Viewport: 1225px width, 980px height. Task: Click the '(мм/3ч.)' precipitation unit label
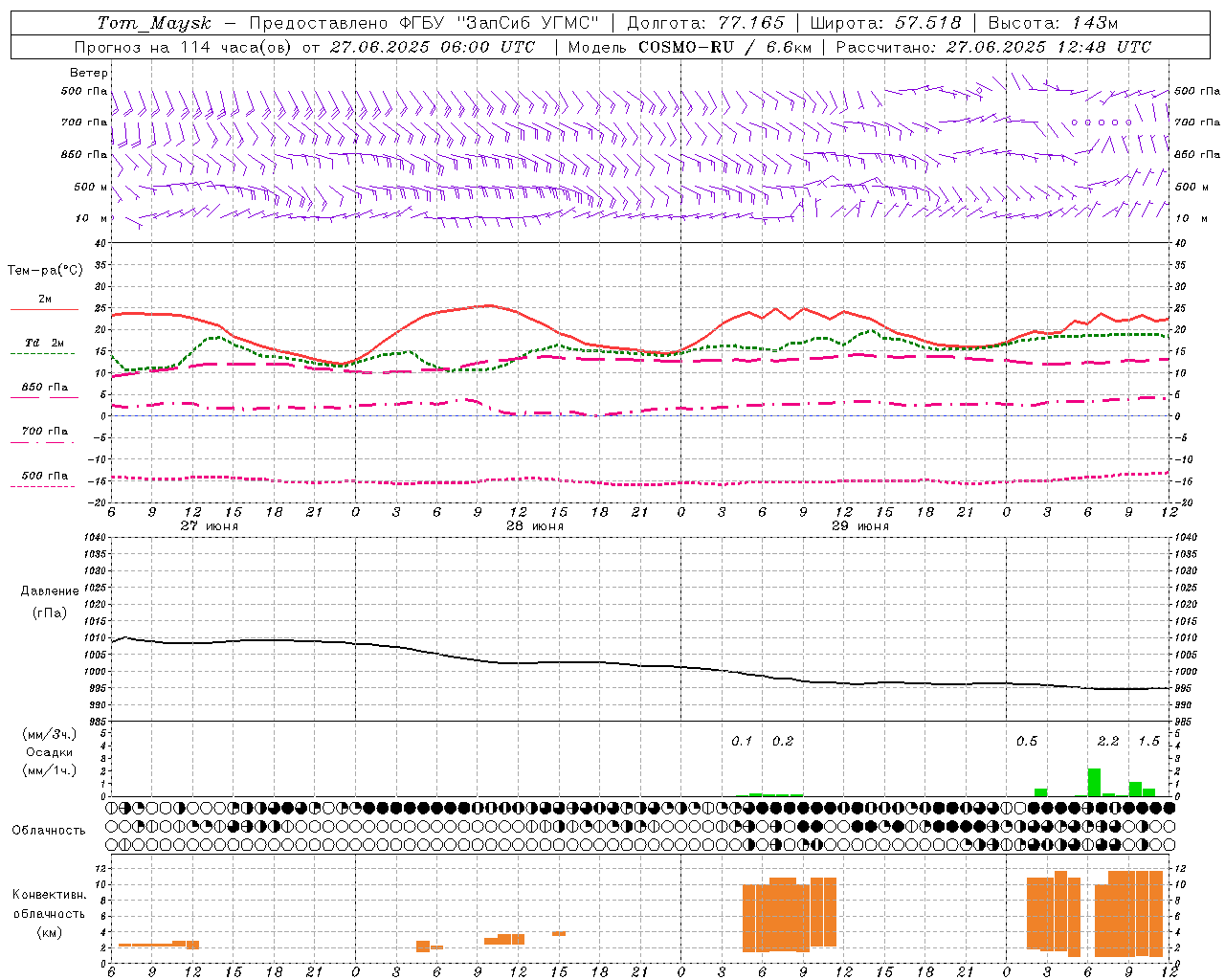(x=50, y=734)
